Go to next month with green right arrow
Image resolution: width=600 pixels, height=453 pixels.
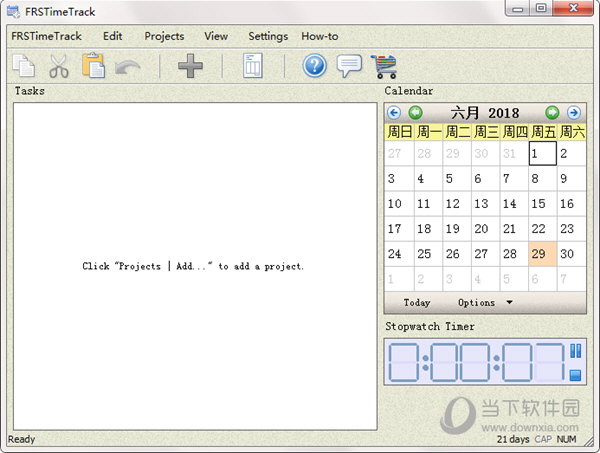tap(552, 113)
